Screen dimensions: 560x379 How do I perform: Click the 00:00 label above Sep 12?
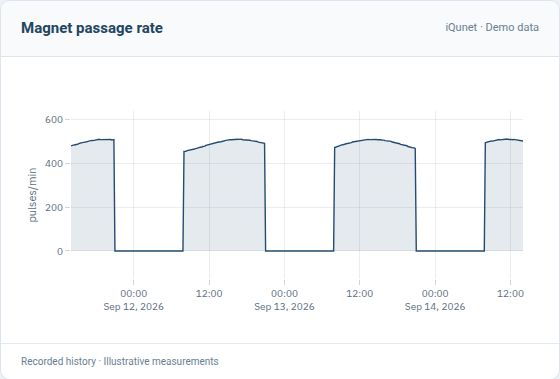pos(134,294)
